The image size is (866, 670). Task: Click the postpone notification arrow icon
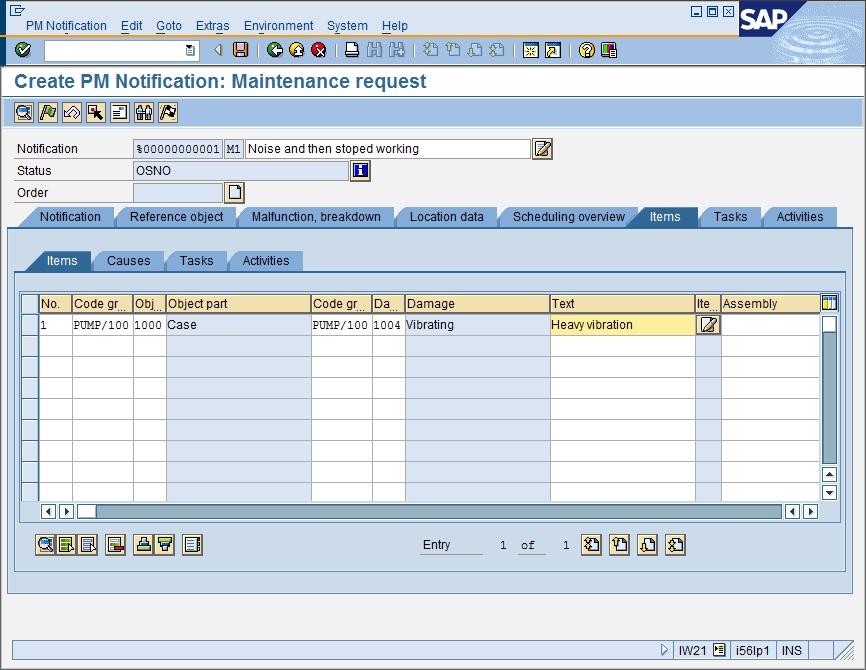tap(72, 113)
